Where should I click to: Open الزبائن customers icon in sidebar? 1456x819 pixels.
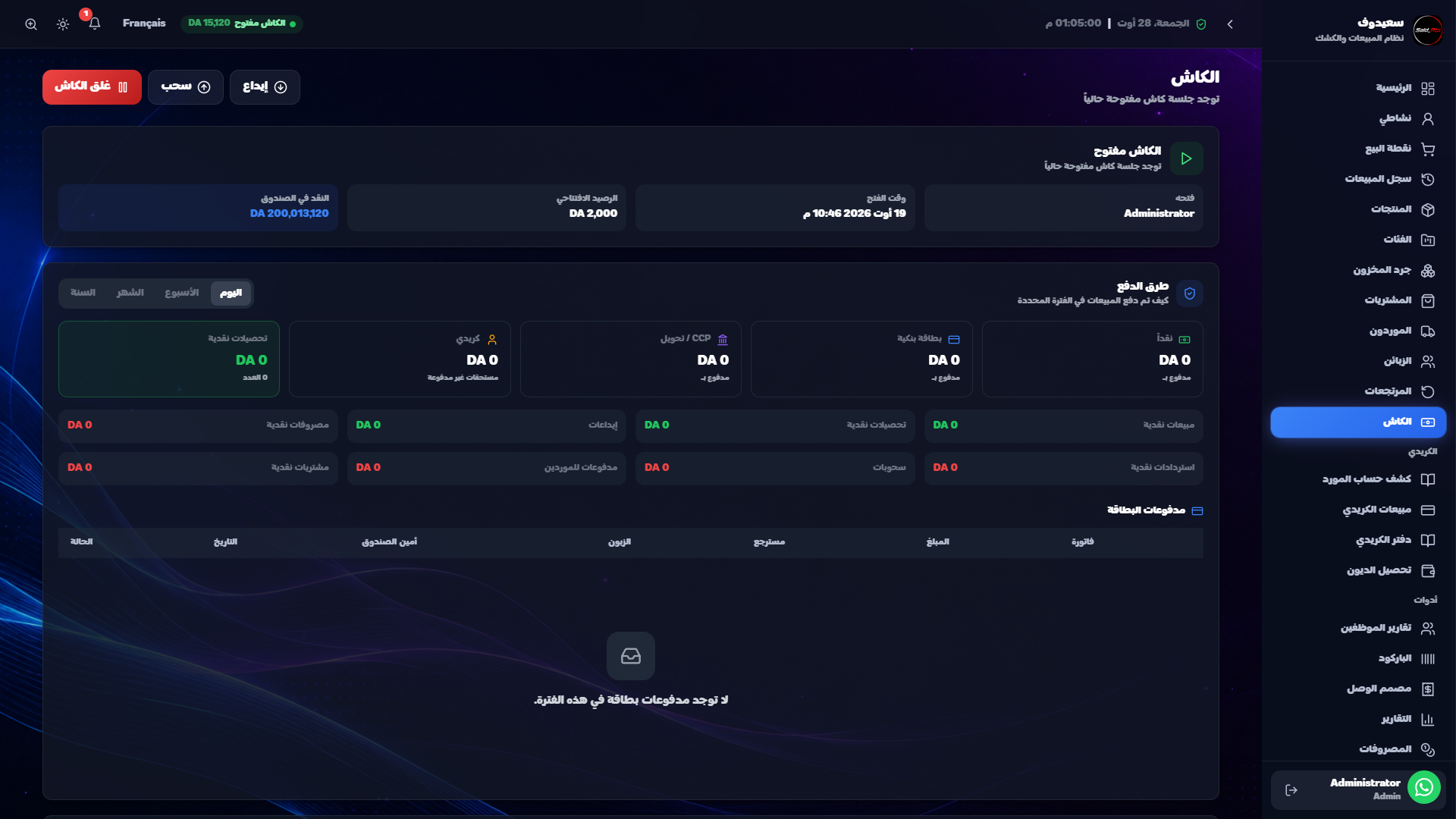1427,362
